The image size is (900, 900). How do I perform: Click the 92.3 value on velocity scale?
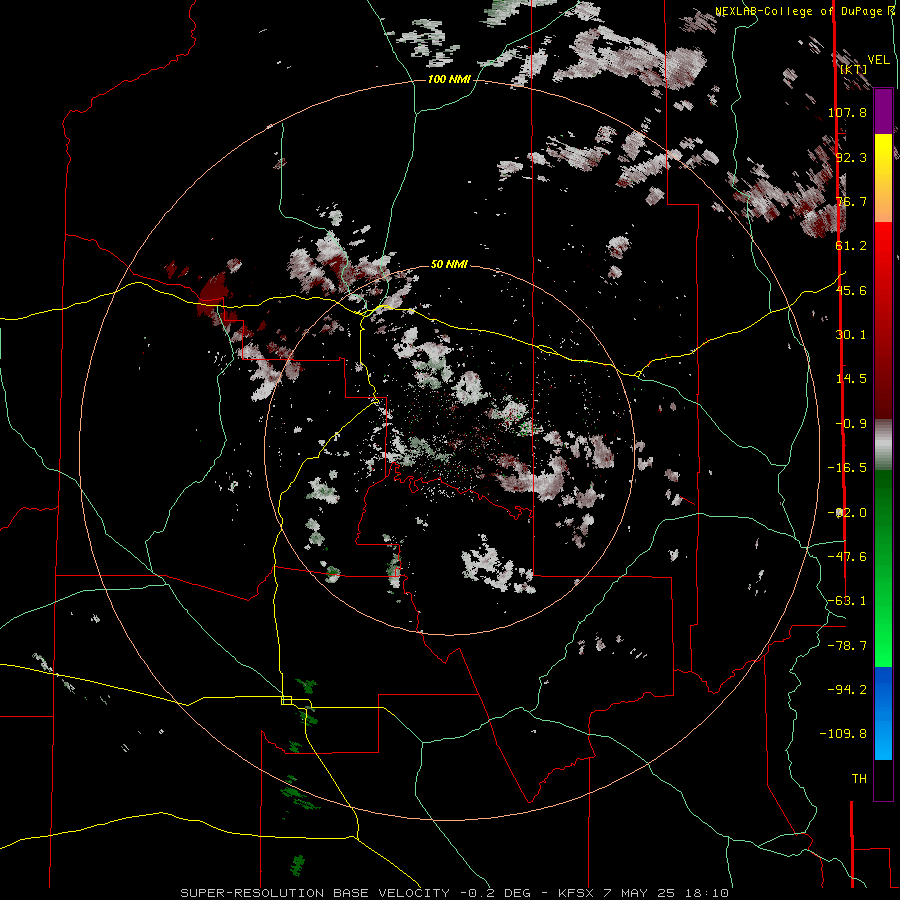(x=851, y=157)
